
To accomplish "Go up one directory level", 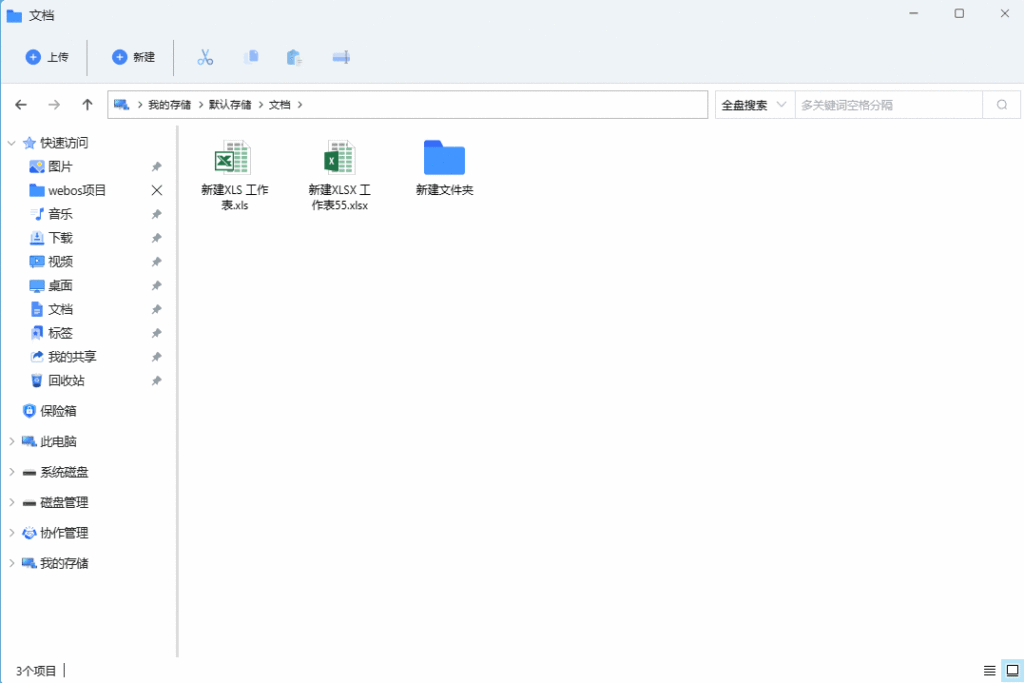I will point(88,105).
